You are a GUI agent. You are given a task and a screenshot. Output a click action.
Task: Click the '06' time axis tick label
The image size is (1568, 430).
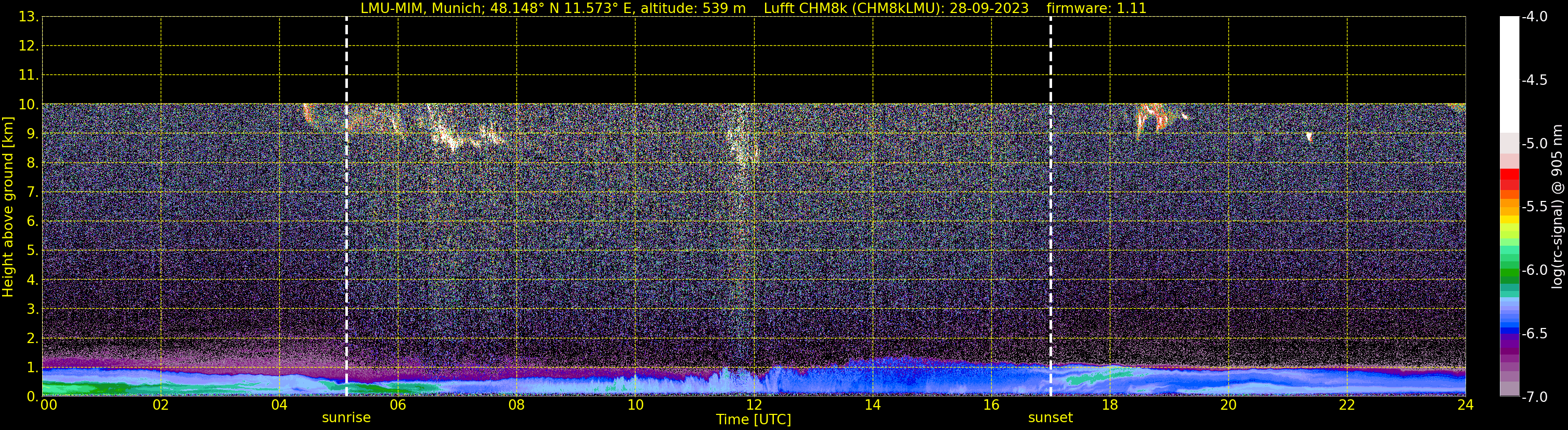pos(398,405)
